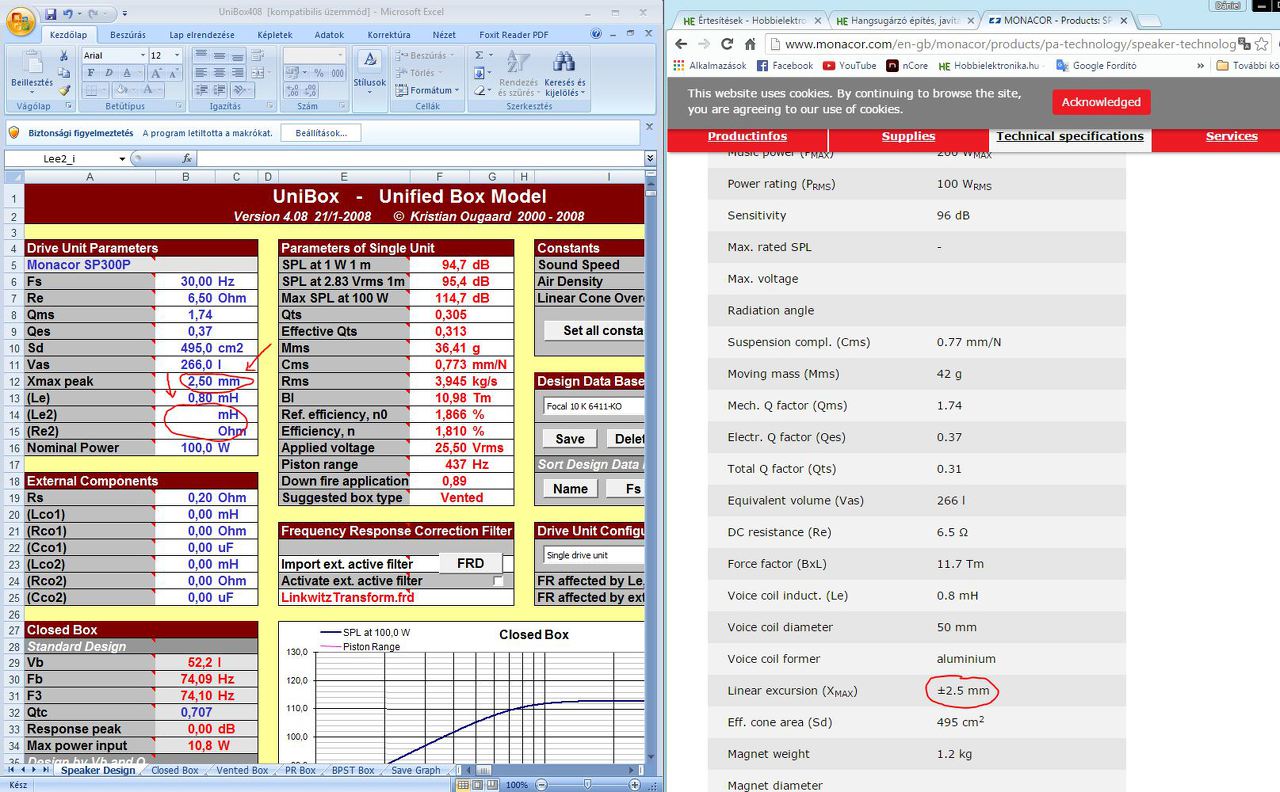The height and width of the screenshot is (792, 1280).
Task: Center-align text horizontally in the Igazítás group
Action: [x=219, y=73]
